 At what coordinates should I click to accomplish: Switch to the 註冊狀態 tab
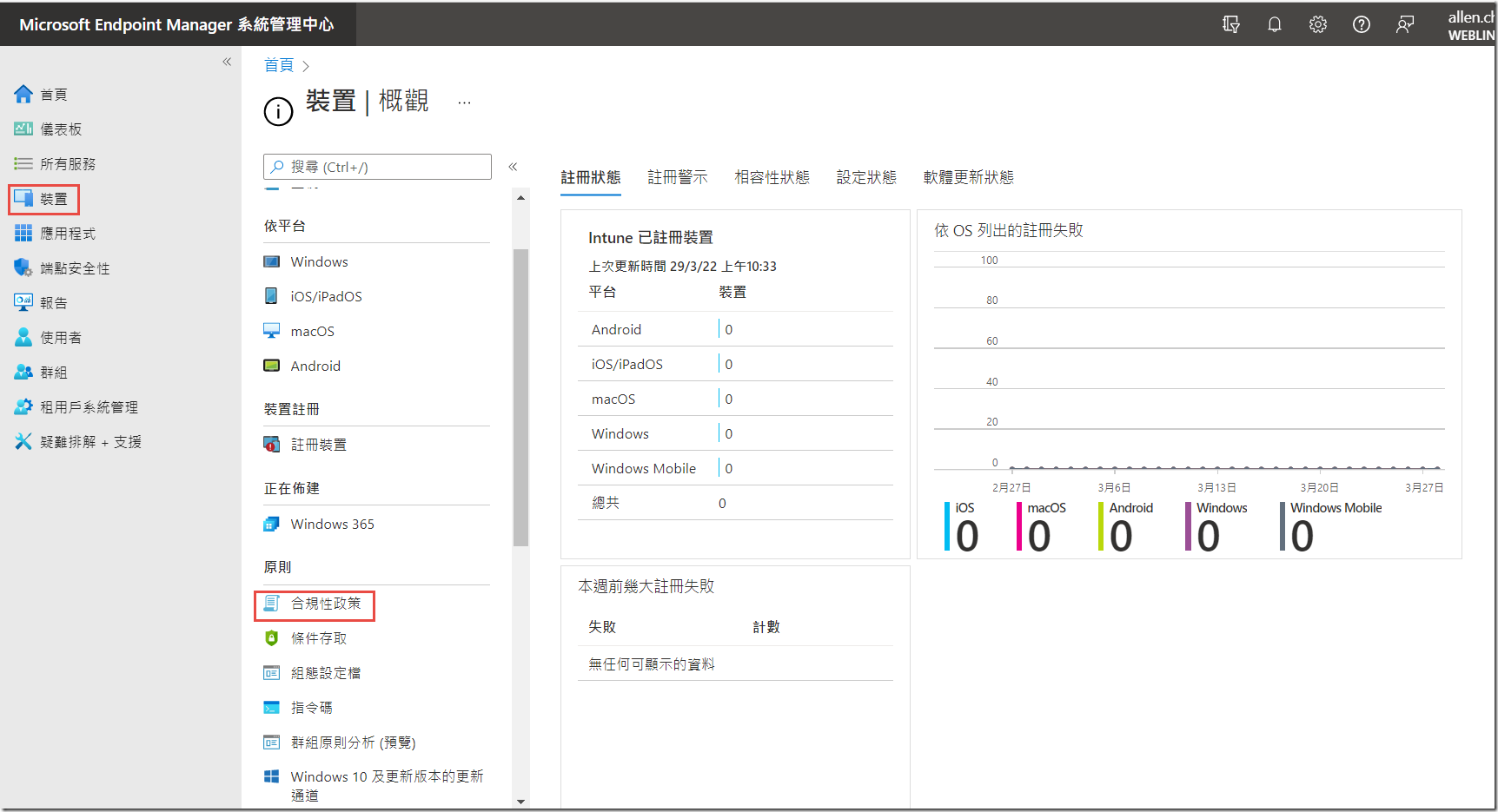[591, 177]
